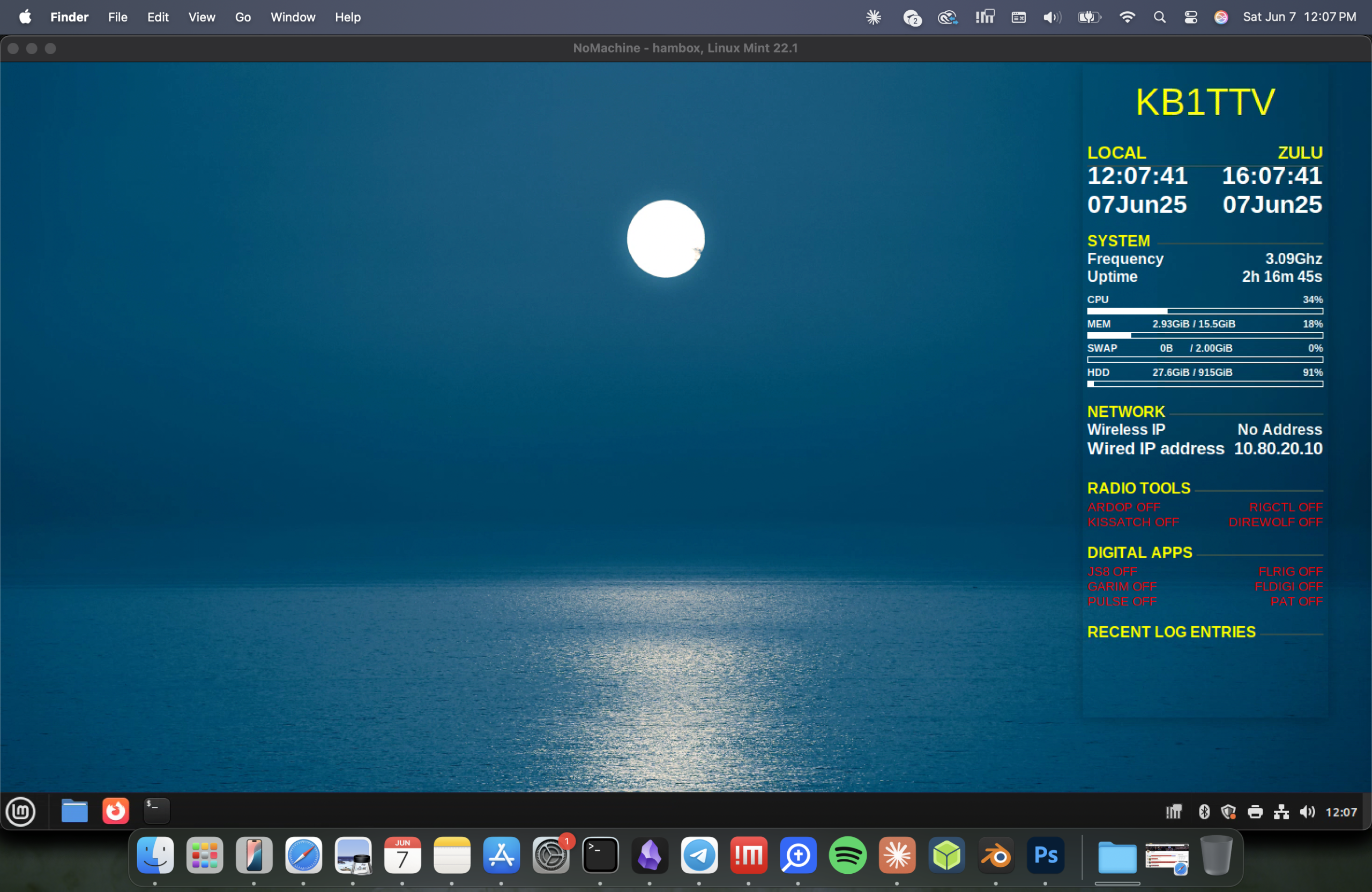Click the MEM usage bar
This screenshot has height=892, width=1372.
[x=1205, y=335]
